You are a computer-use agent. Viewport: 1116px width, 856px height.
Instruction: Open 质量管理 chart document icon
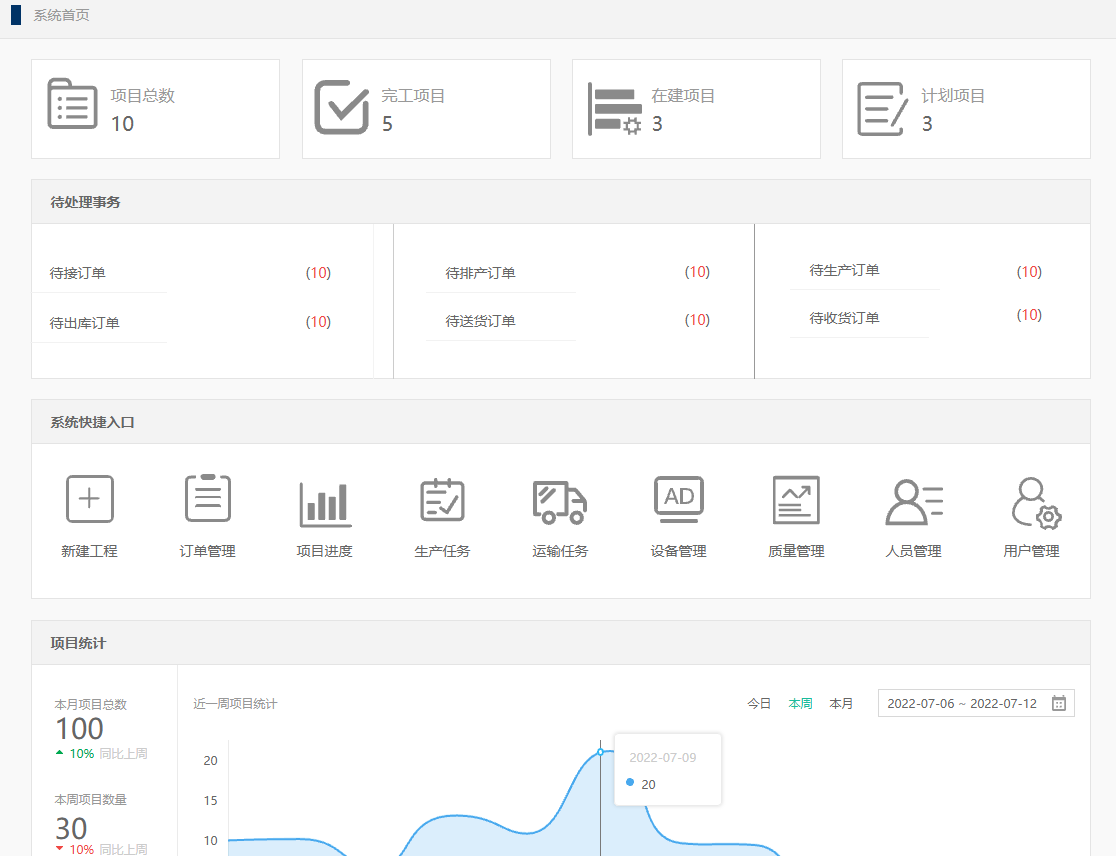click(x=796, y=500)
